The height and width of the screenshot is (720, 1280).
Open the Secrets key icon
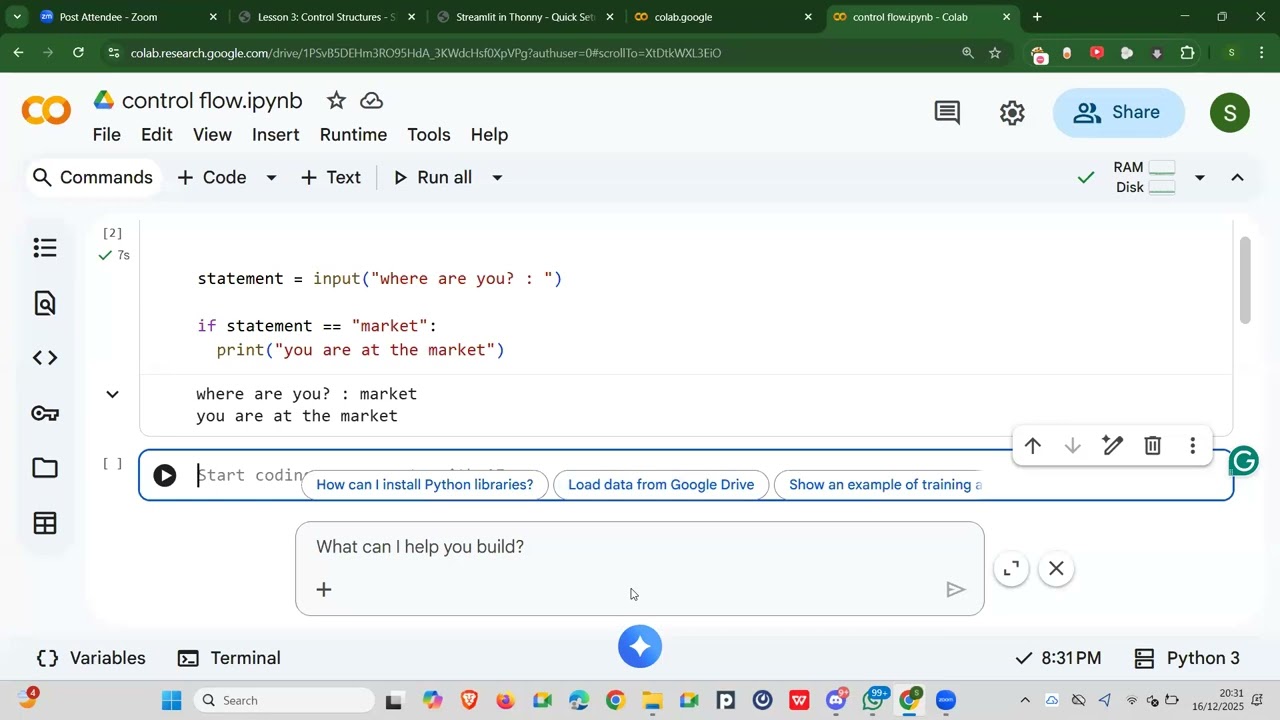(45, 413)
